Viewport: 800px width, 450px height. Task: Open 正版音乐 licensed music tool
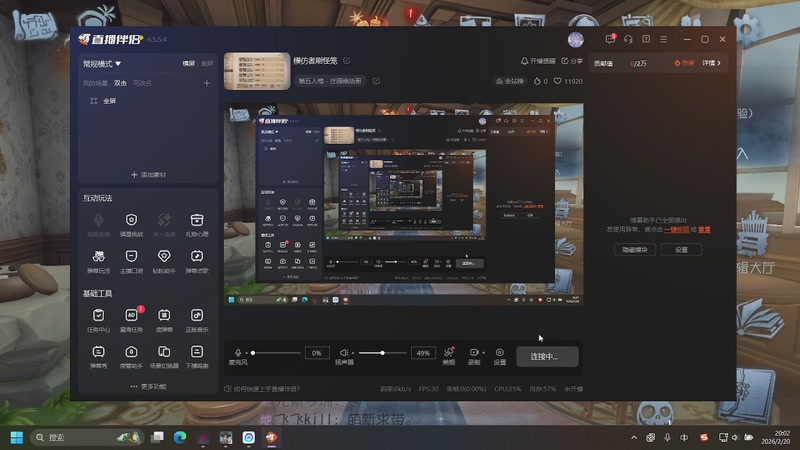click(197, 320)
